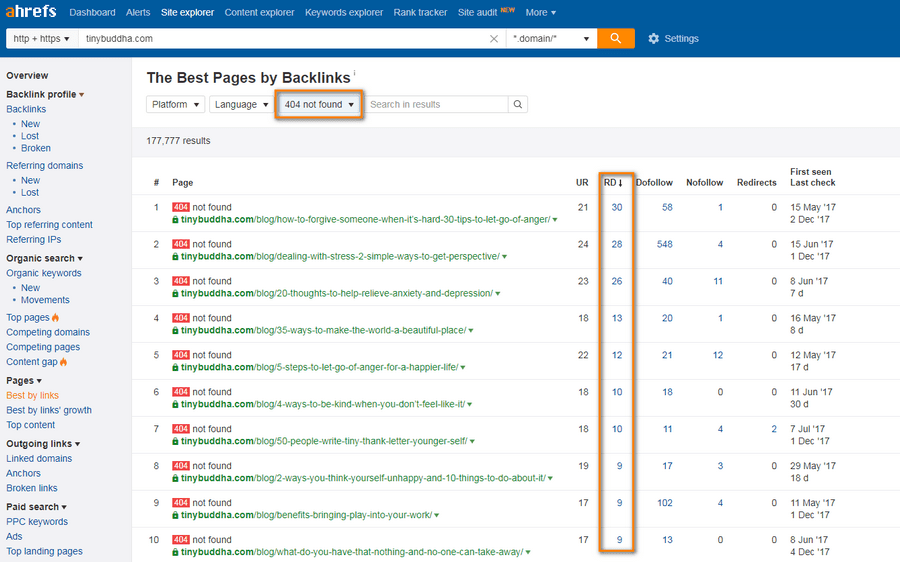Click the Search in results magnifier icon
900x562 pixels.
click(518, 104)
